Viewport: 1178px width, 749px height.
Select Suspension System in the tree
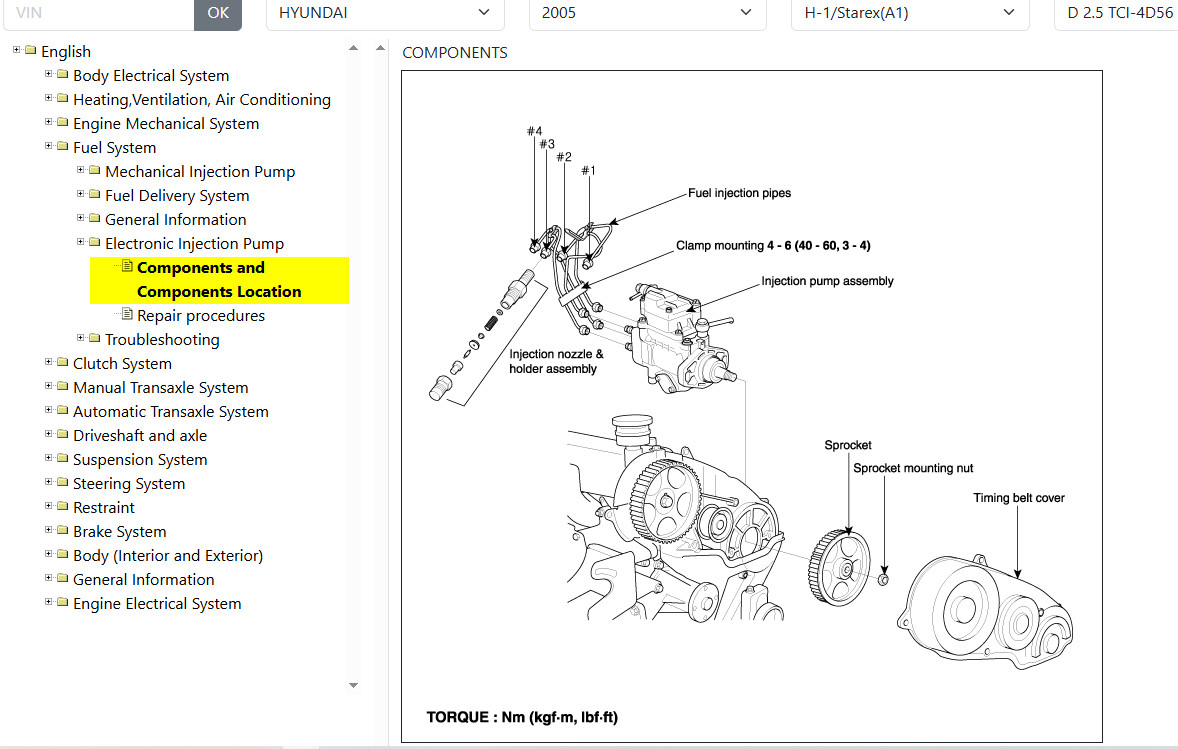click(x=140, y=459)
